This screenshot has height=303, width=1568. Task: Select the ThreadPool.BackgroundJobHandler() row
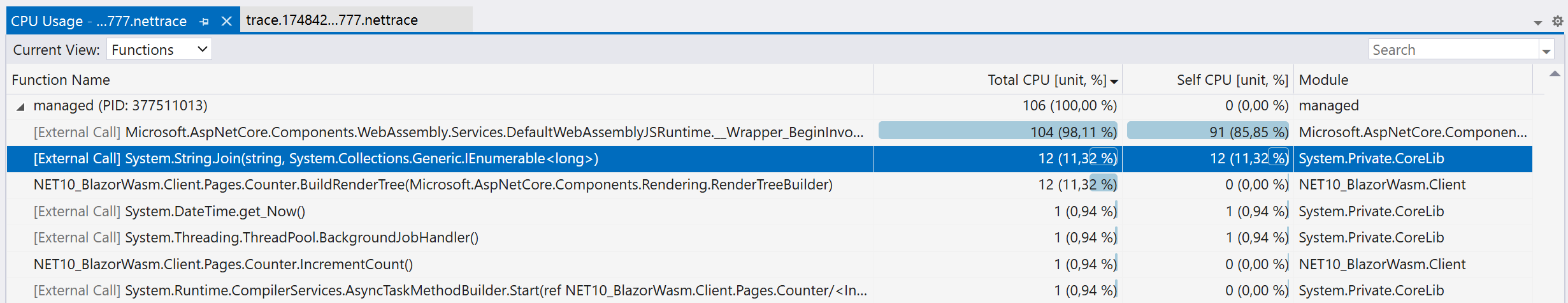(769, 237)
